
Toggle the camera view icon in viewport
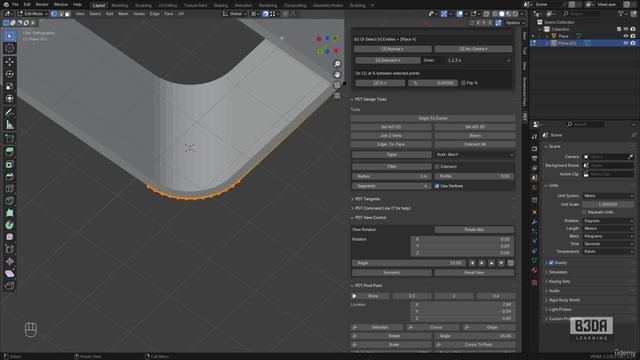(337, 85)
